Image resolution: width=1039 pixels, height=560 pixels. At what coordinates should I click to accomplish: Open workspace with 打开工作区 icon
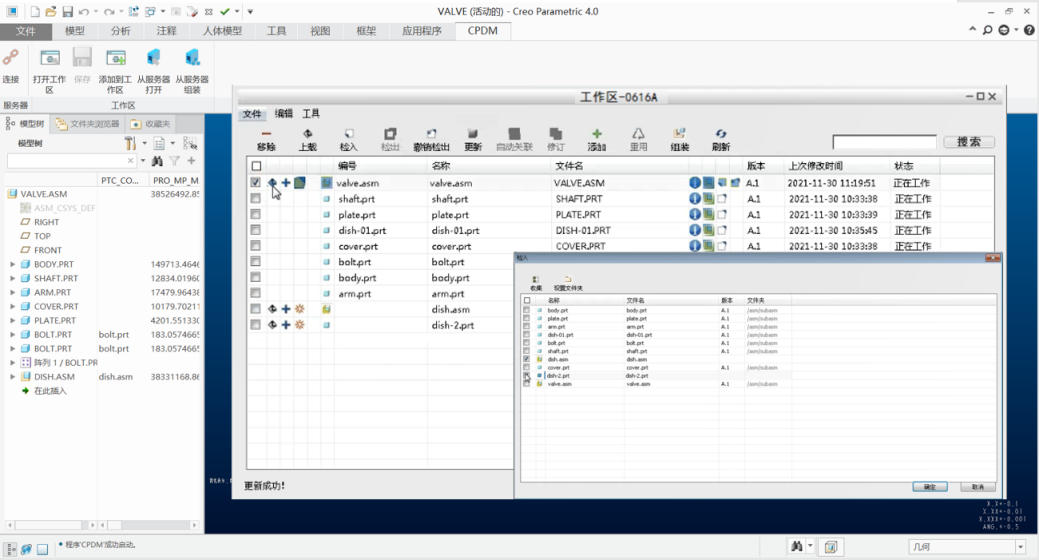point(50,58)
